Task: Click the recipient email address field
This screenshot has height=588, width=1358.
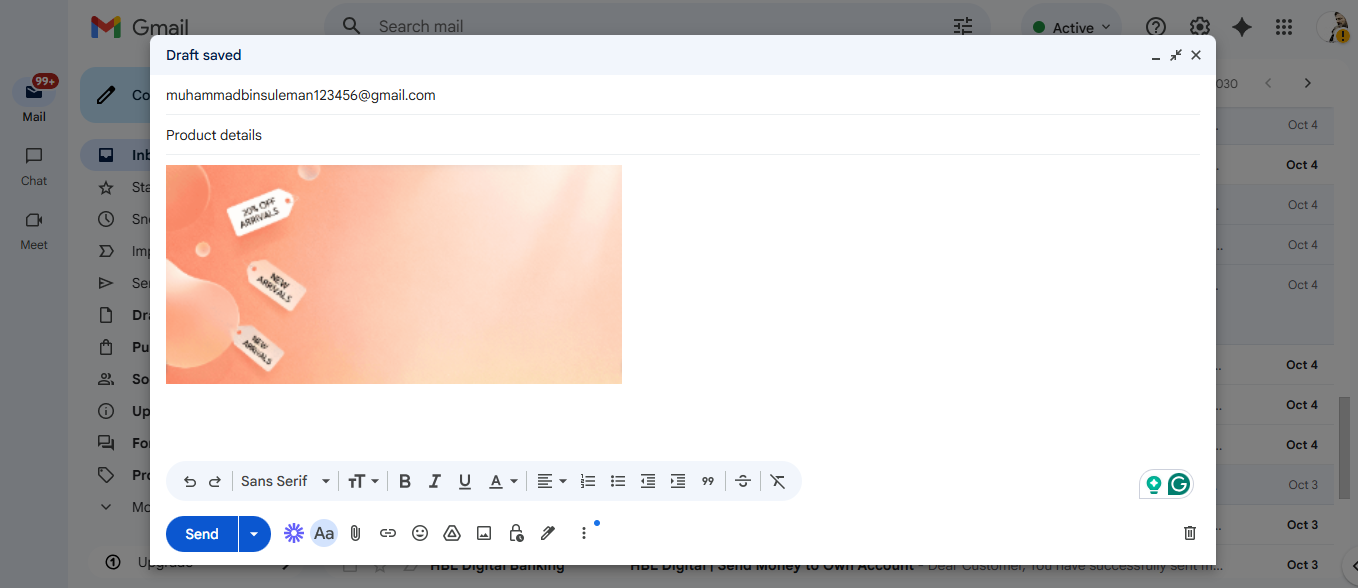Action: (683, 95)
